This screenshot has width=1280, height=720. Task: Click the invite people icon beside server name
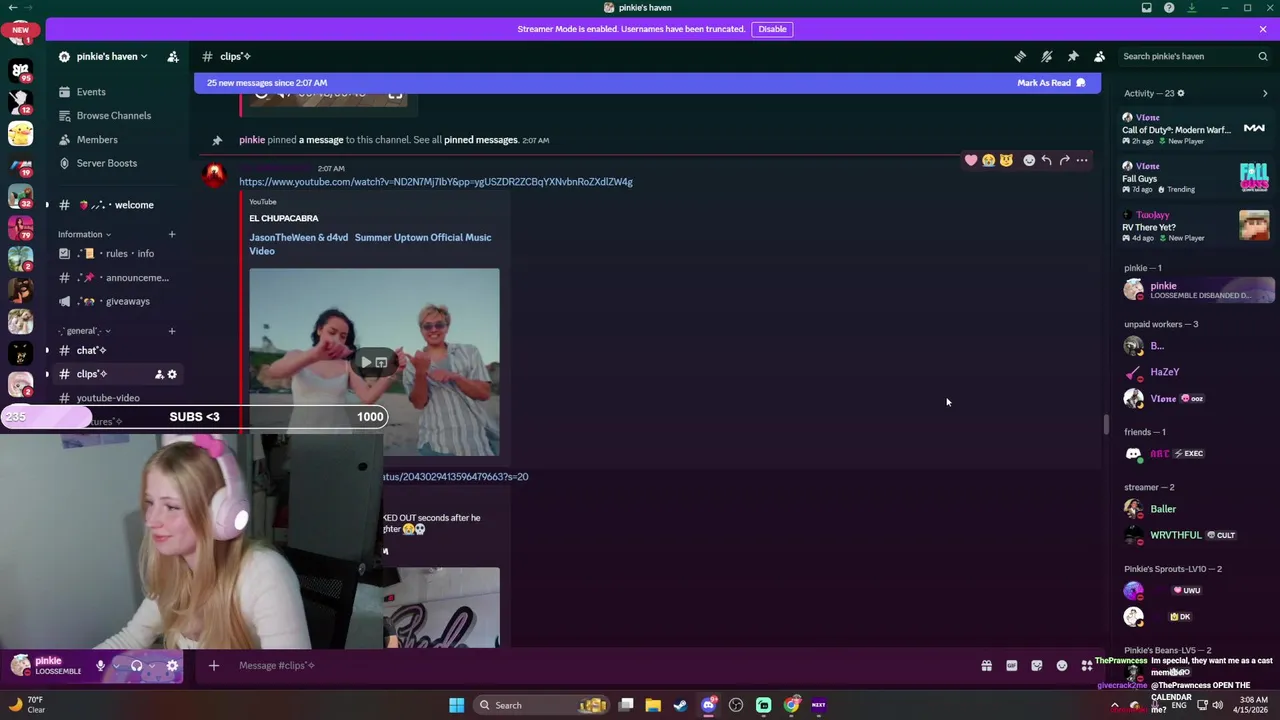(x=172, y=56)
